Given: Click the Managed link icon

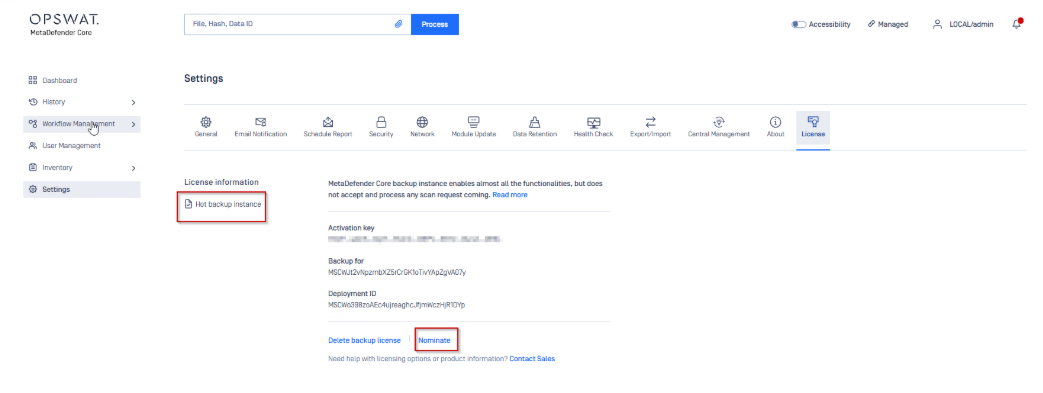Looking at the screenshot, I should 871,24.
